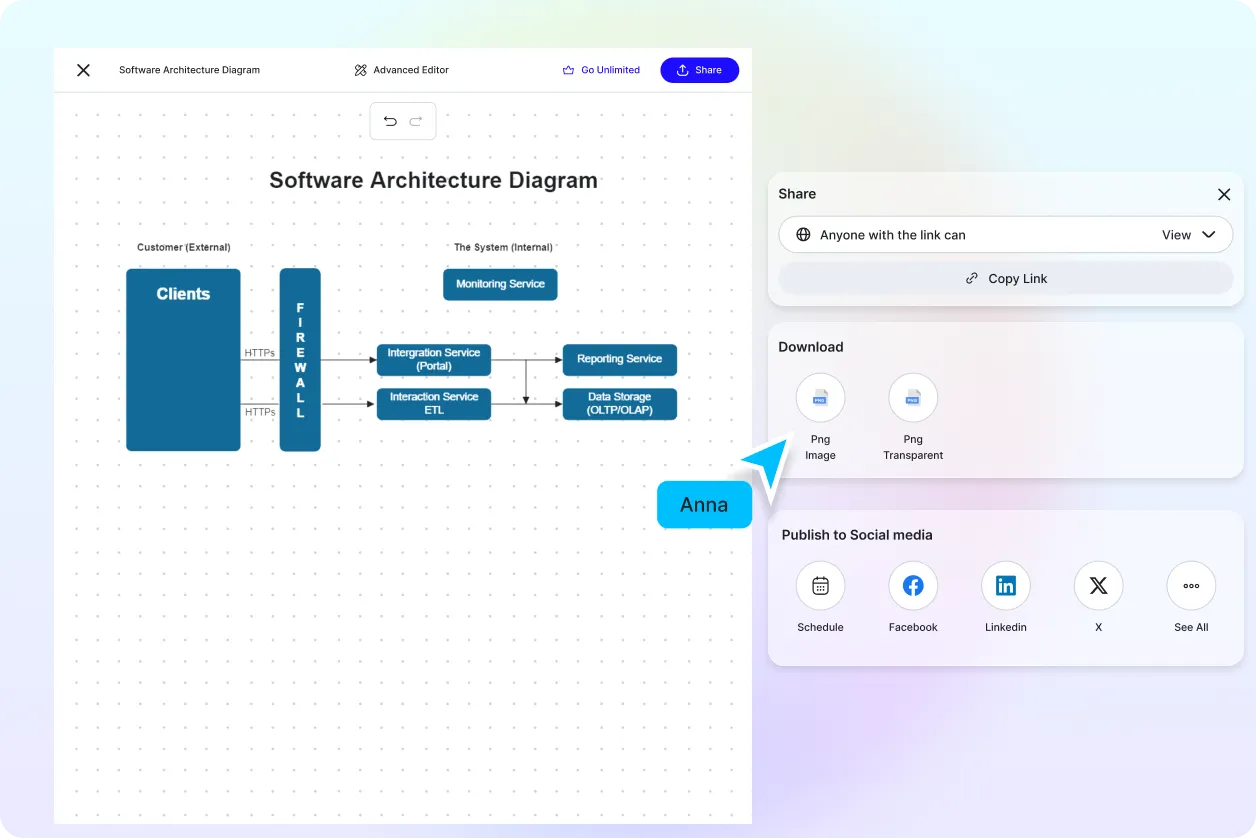Copy the share link
Viewport: 1256px width, 838px height.
tap(1006, 279)
